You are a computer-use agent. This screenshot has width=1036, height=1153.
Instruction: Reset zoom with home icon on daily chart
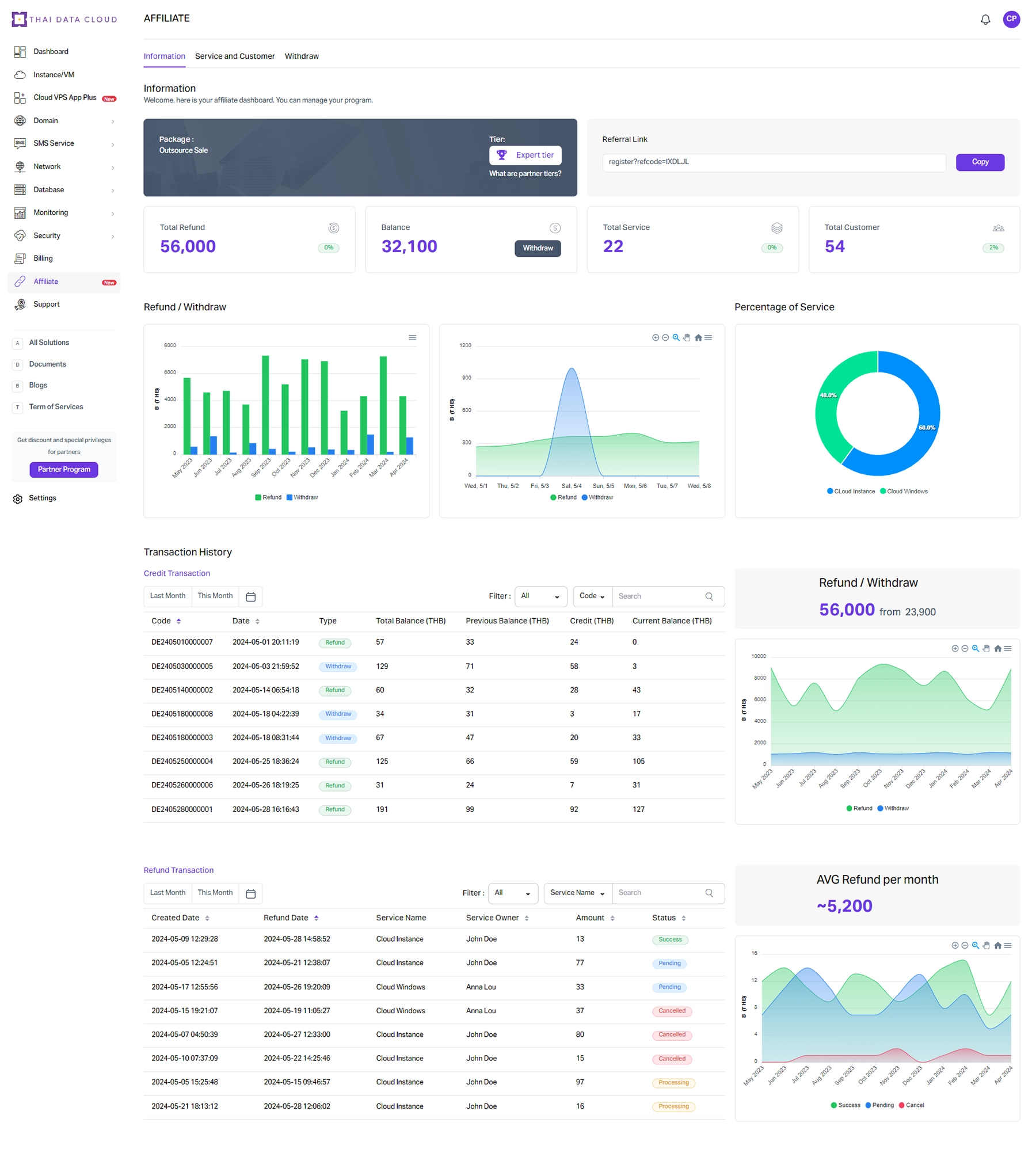pyautogui.click(x=698, y=338)
